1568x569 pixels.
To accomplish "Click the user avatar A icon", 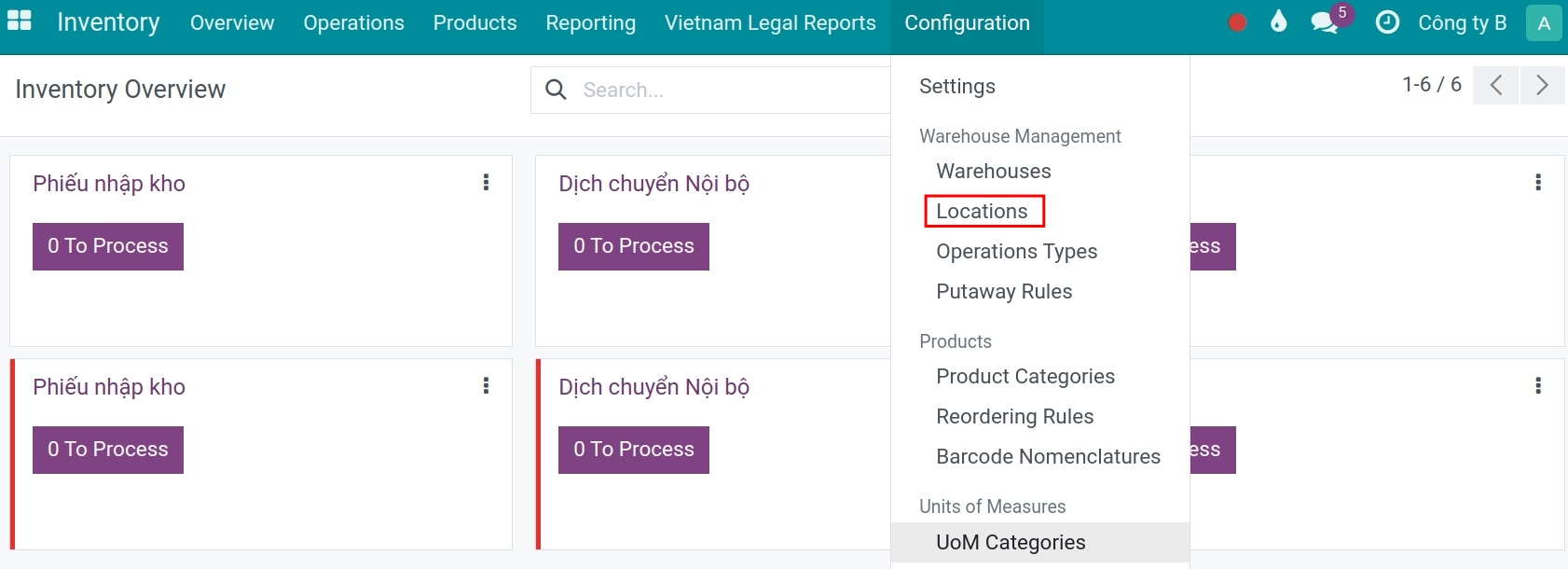I will (1544, 23).
